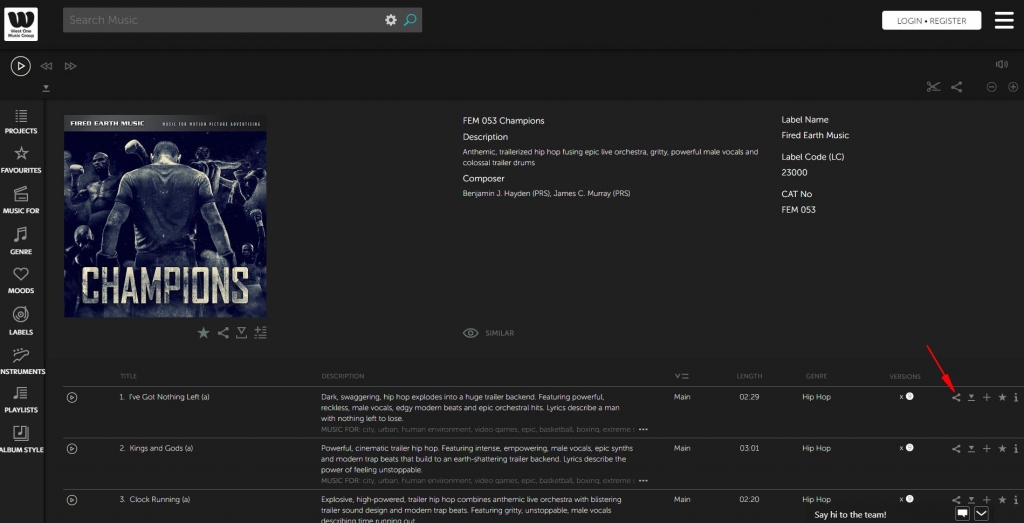Click into the Search Music field
The image size is (1024, 523).
[x=220, y=20]
